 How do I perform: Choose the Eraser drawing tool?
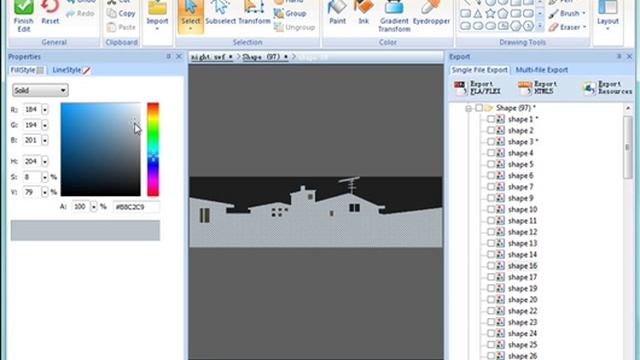(x=567, y=27)
